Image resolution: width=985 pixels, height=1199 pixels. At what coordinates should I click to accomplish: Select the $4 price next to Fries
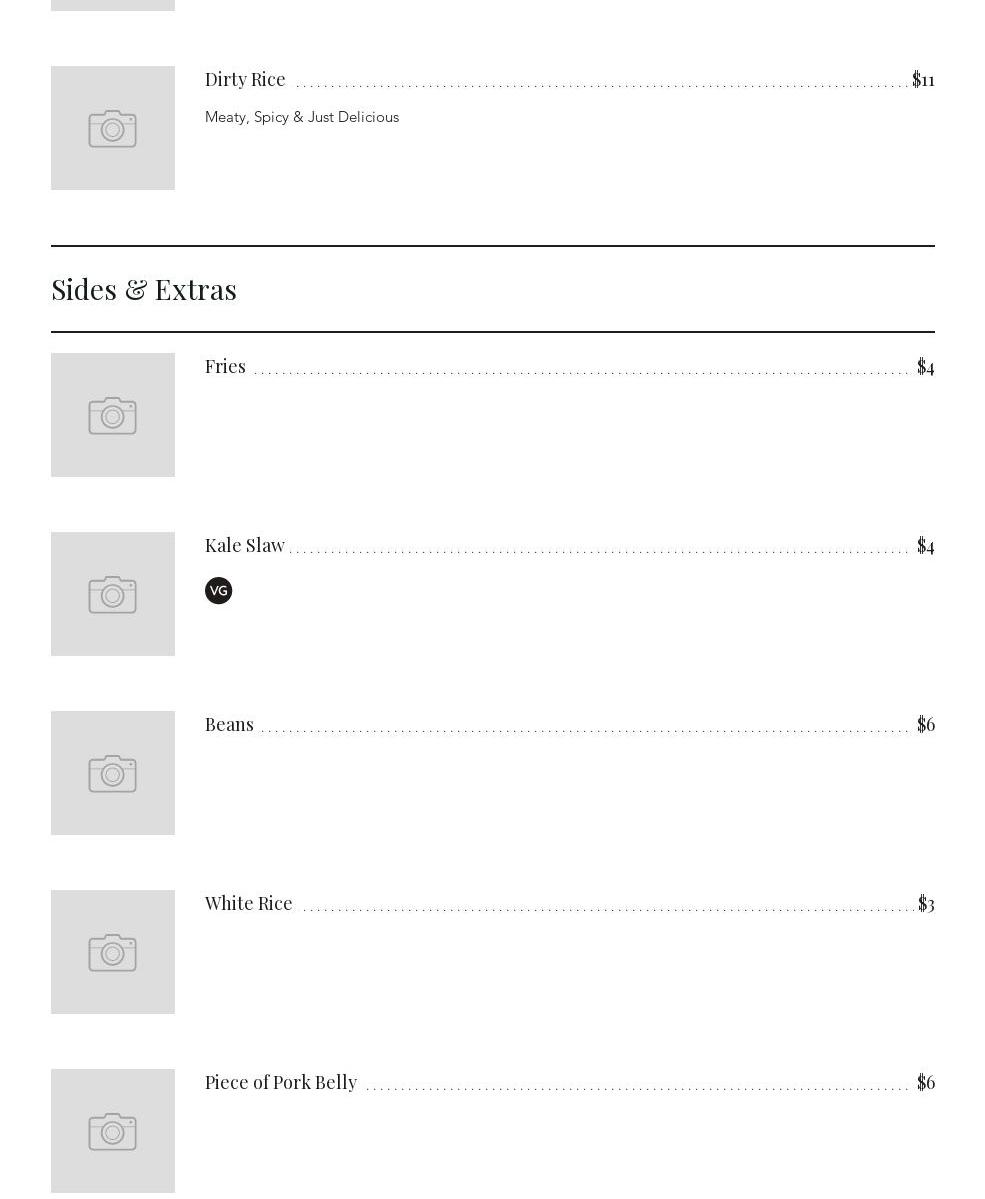tap(926, 366)
